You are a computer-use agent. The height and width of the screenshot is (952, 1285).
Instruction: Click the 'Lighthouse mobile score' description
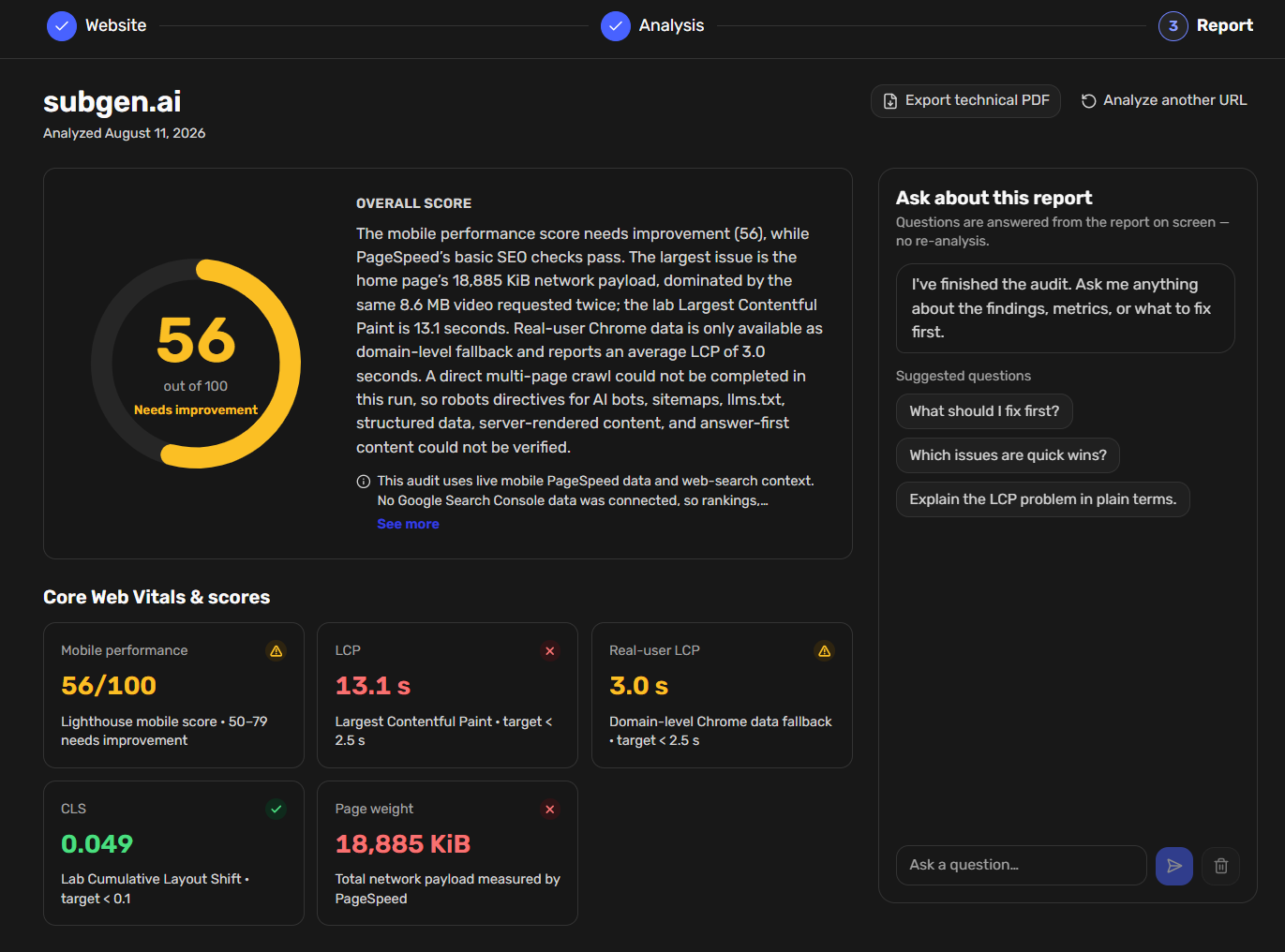pyautogui.click(x=164, y=732)
